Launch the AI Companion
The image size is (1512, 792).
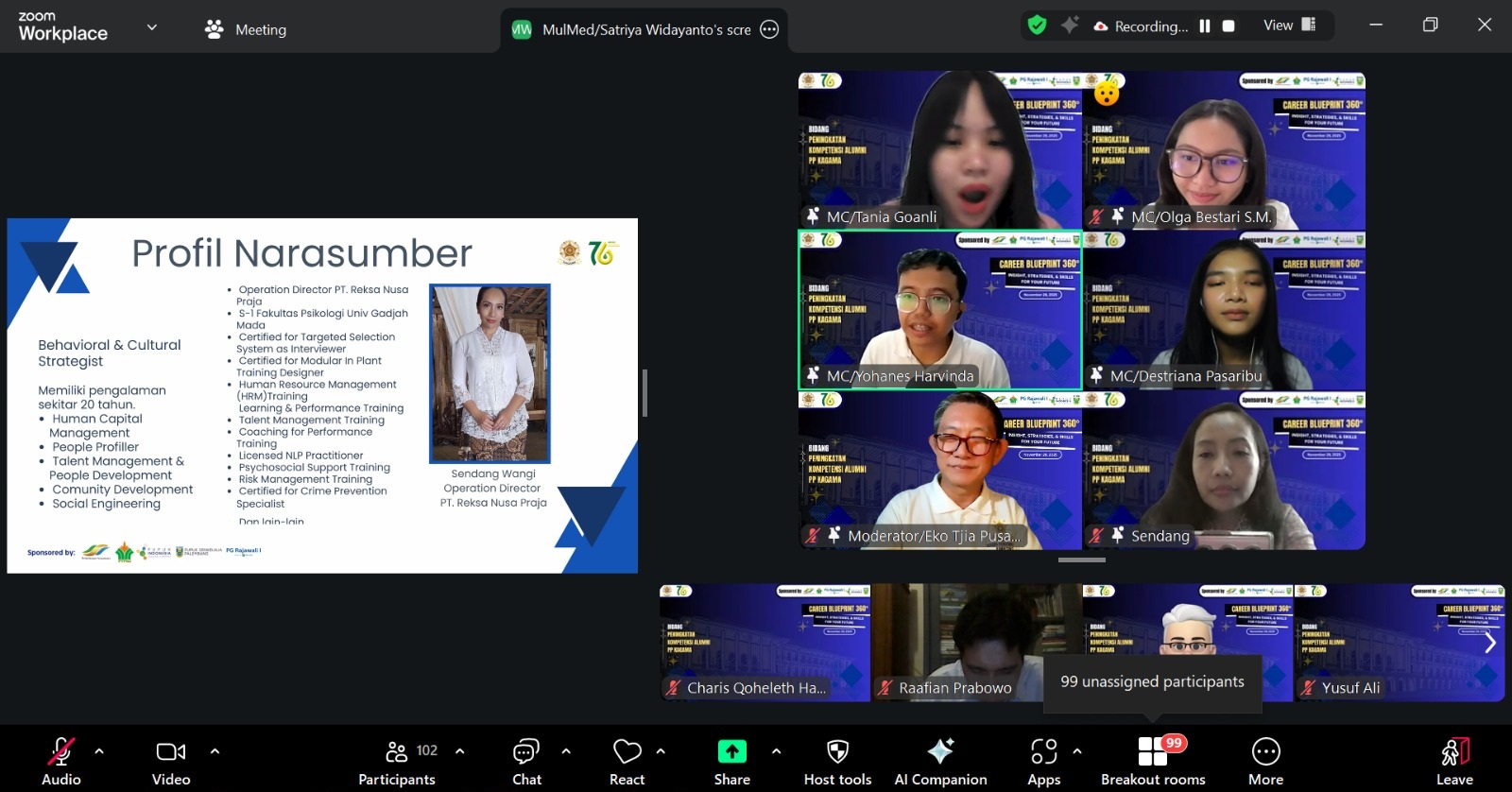click(x=940, y=759)
